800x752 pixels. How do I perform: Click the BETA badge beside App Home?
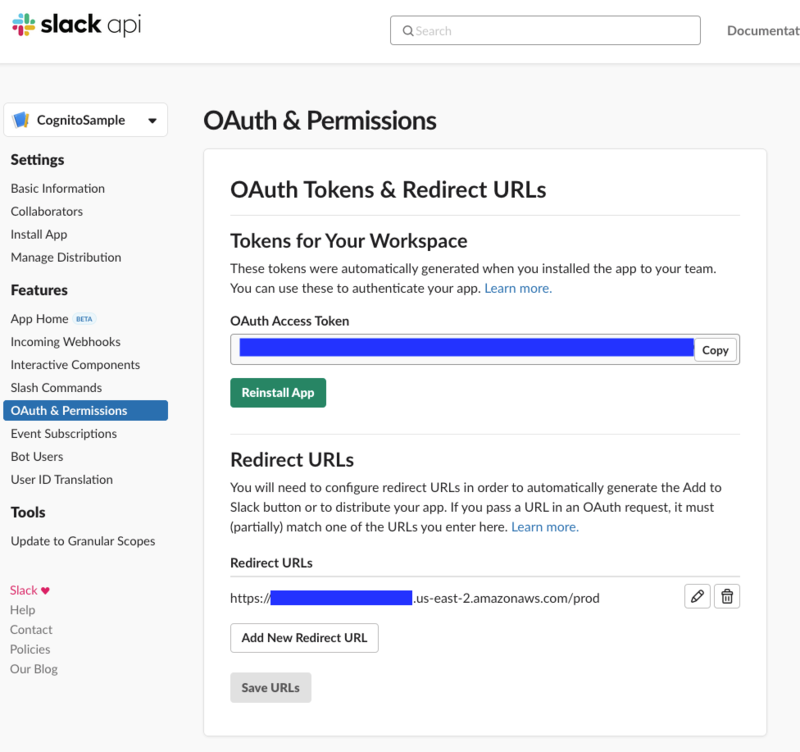84,319
